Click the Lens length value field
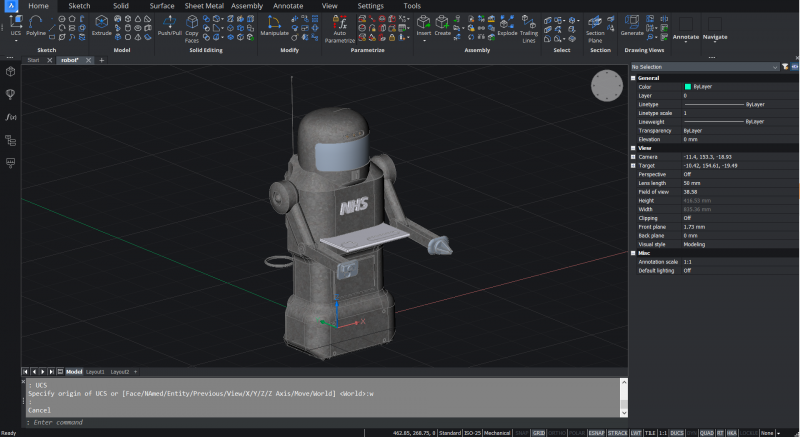 pos(740,183)
